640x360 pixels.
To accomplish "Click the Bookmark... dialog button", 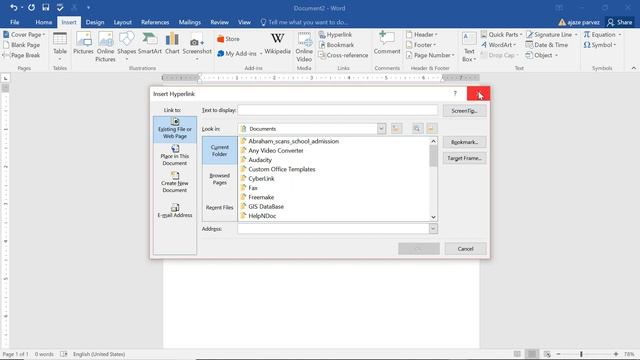I will 464,142.
